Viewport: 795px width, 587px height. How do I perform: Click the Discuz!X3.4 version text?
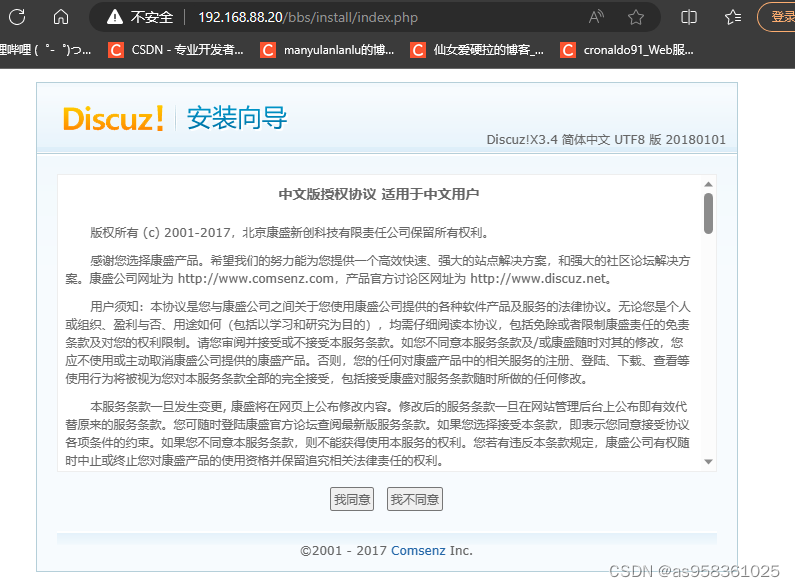[x=606, y=139]
